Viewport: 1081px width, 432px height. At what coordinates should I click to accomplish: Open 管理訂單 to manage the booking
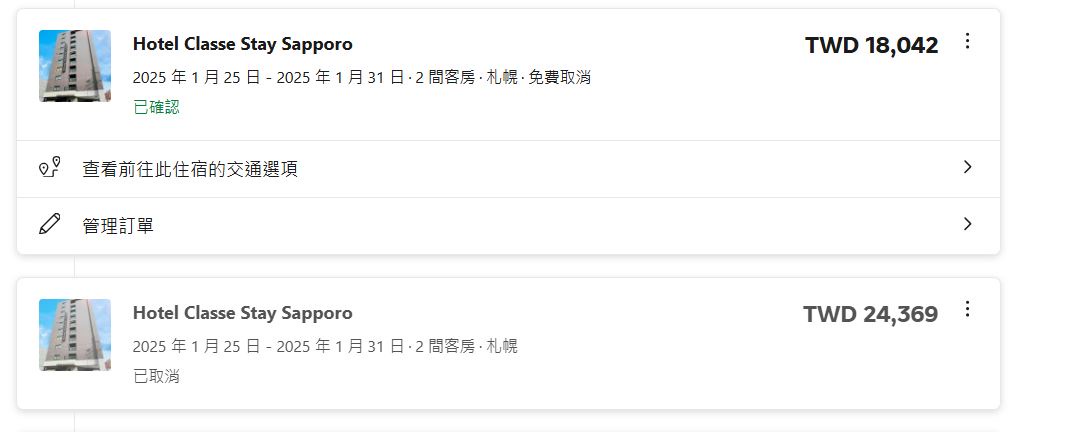pyautogui.click(x=118, y=226)
